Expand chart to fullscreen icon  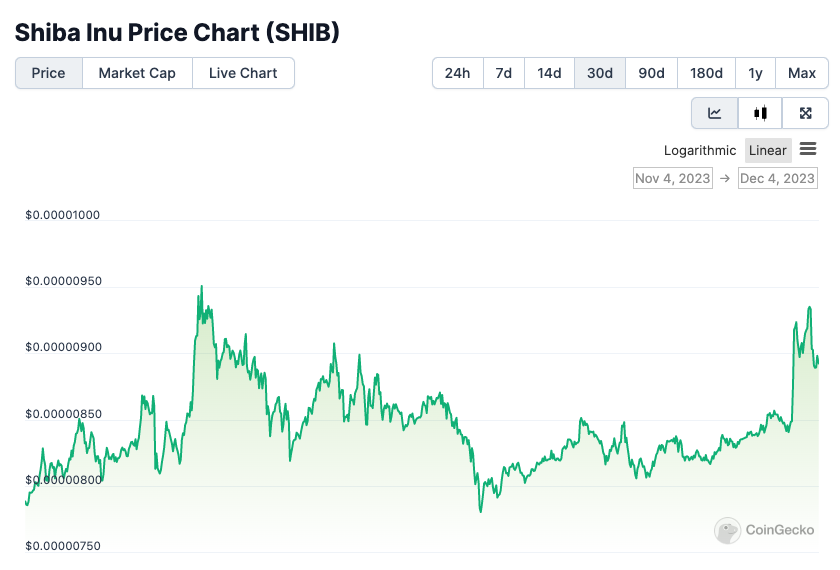point(805,113)
